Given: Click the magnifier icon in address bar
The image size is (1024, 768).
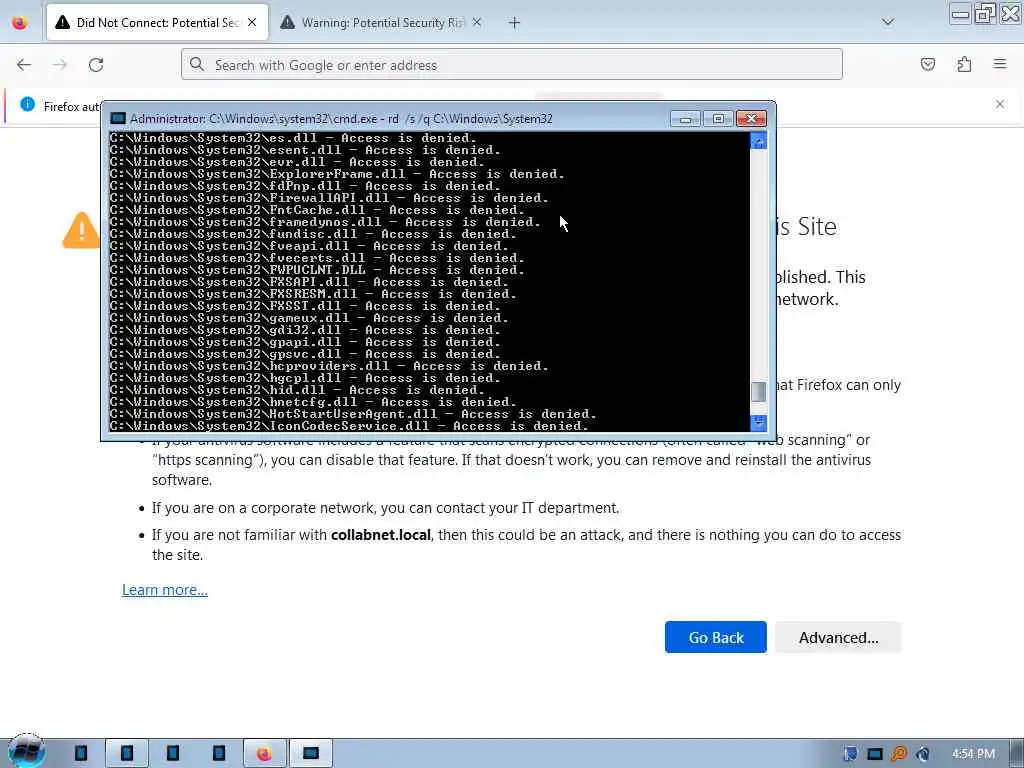Looking at the screenshot, I should [197, 64].
